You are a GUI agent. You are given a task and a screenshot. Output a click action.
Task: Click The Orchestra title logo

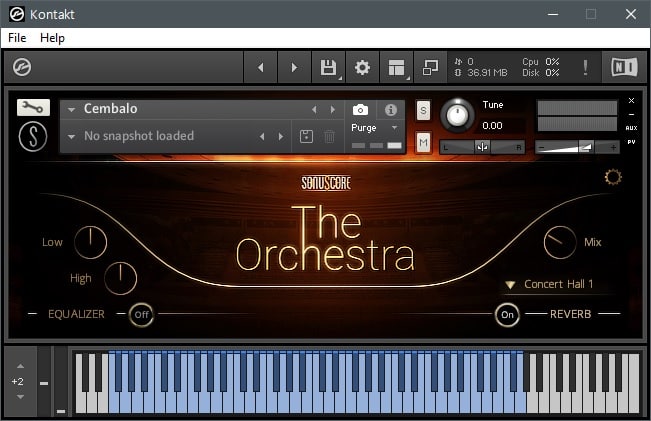click(x=326, y=239)
